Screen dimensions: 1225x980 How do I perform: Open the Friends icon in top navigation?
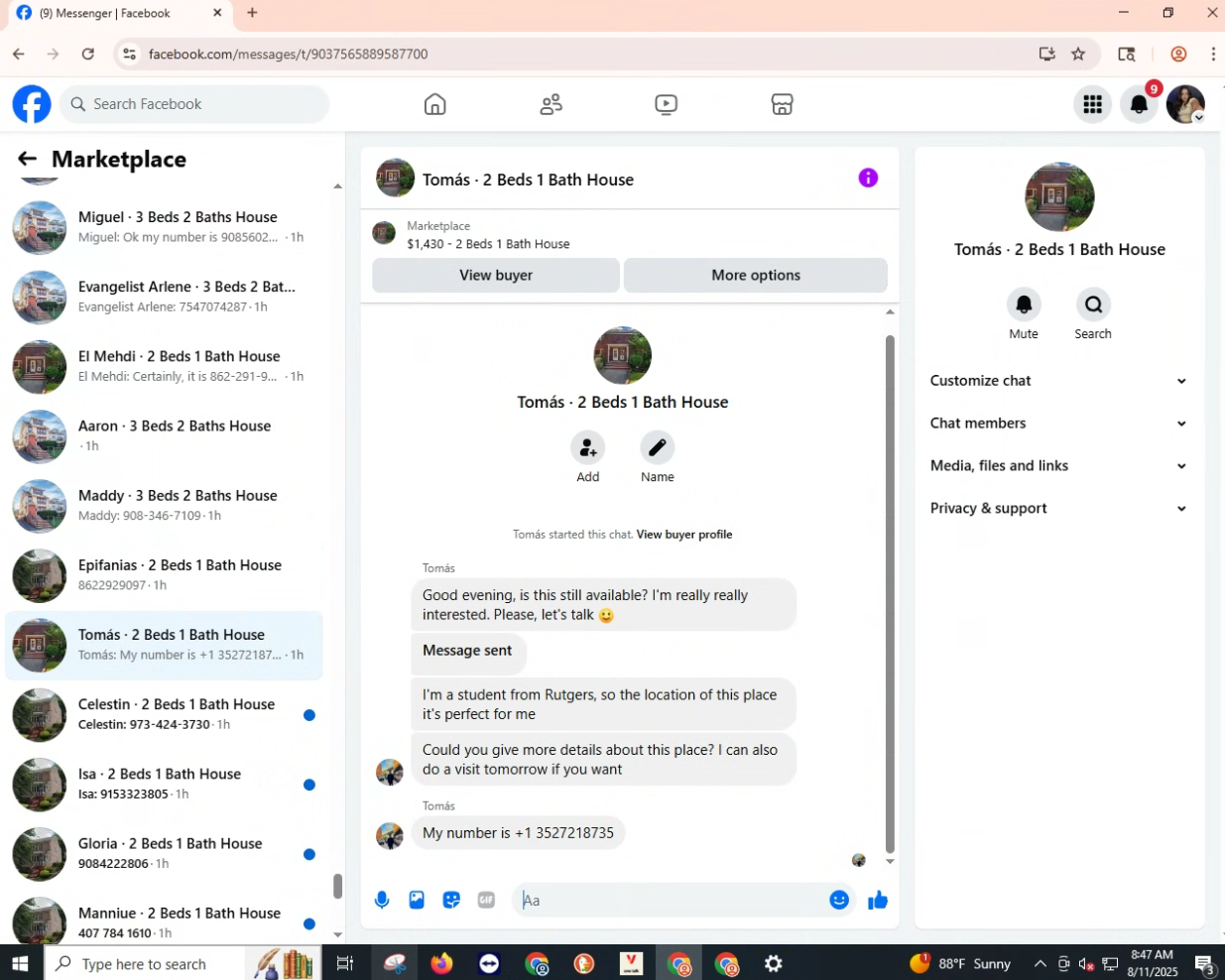coord(551,104)
